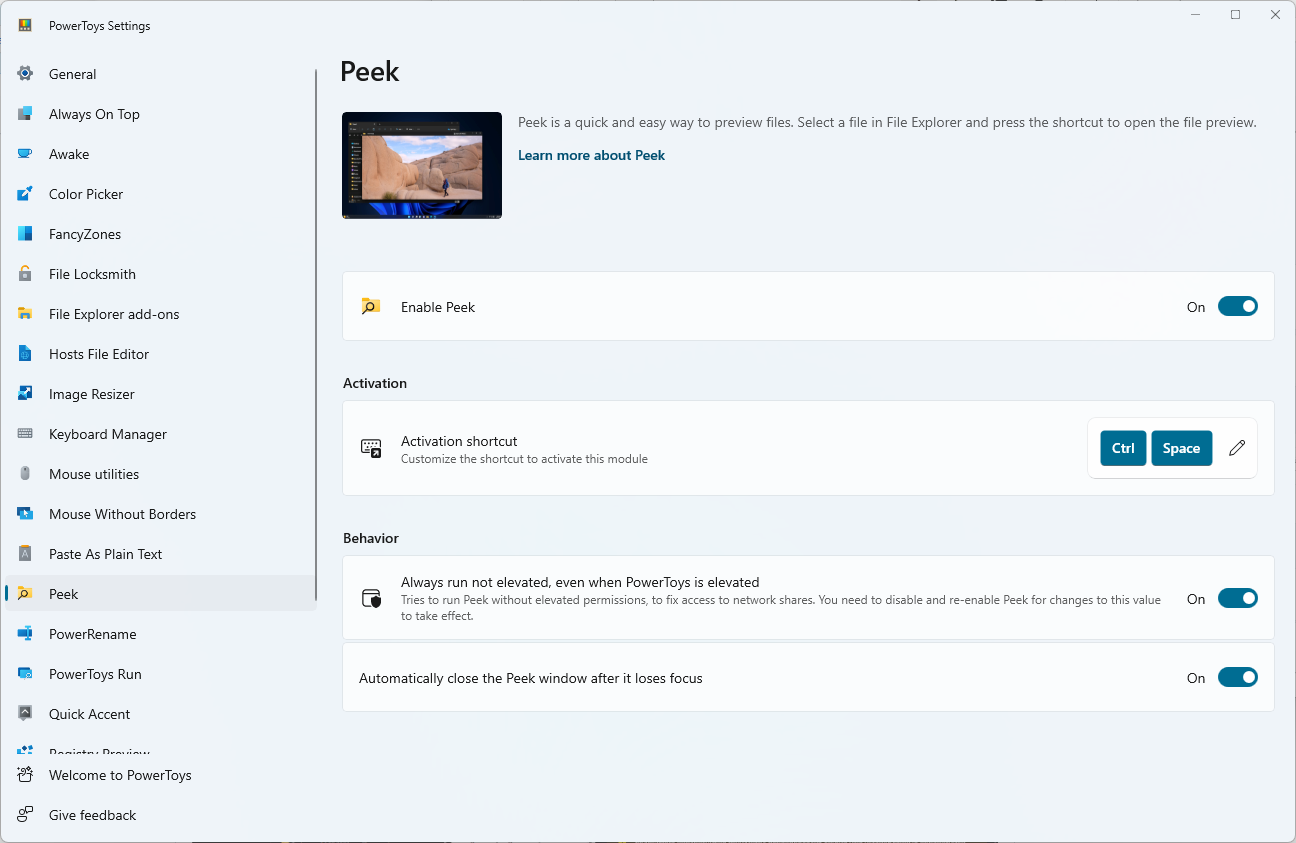Click the Quick Accent icon
1296x843 pixels.
point(25,714)
